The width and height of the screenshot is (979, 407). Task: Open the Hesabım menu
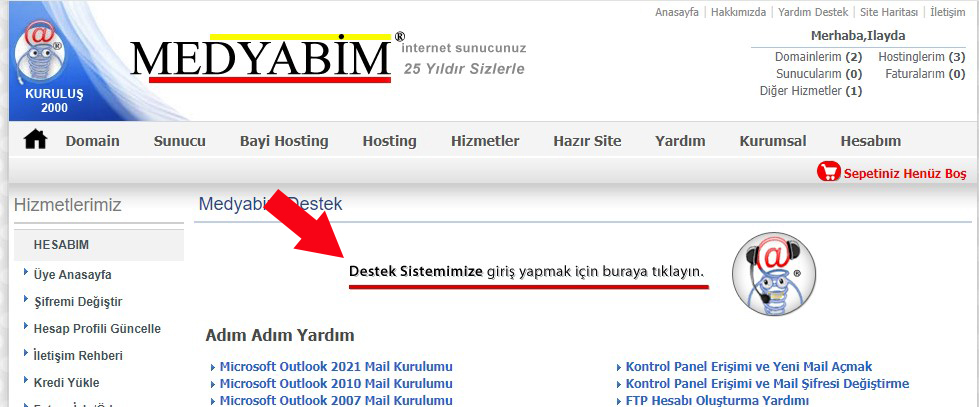point(870,141)
